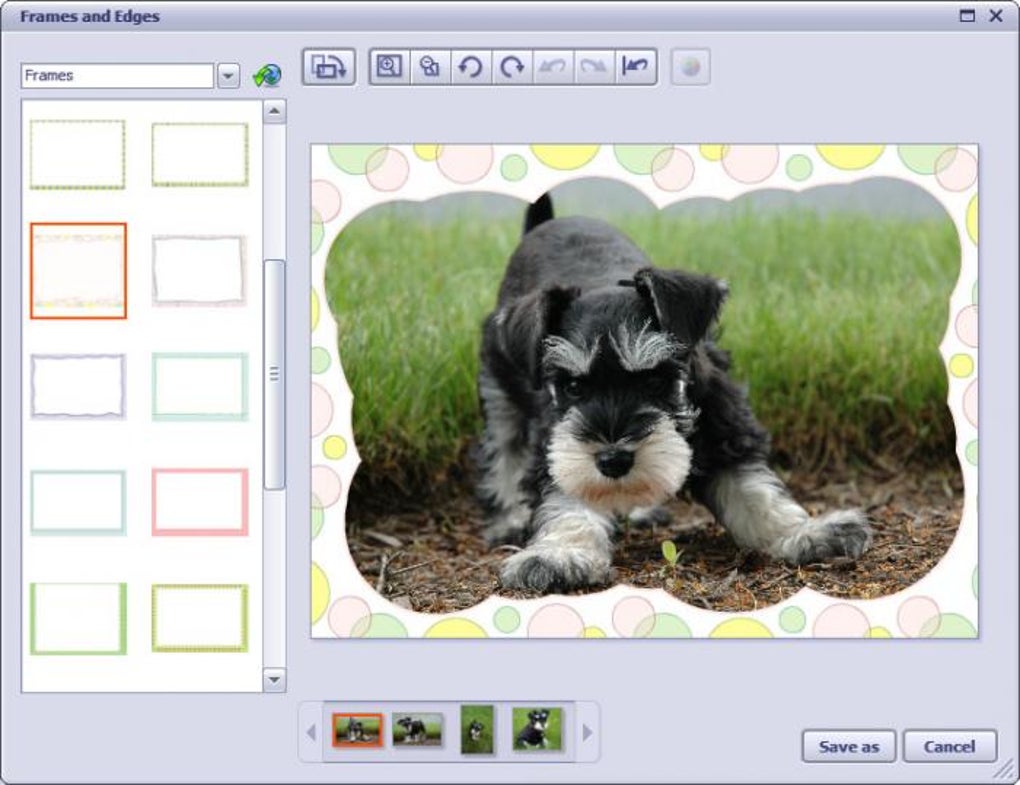Click next arrow in photo strip
Image resolution: width=1020 pixels, height=785 pixels.
587,732
